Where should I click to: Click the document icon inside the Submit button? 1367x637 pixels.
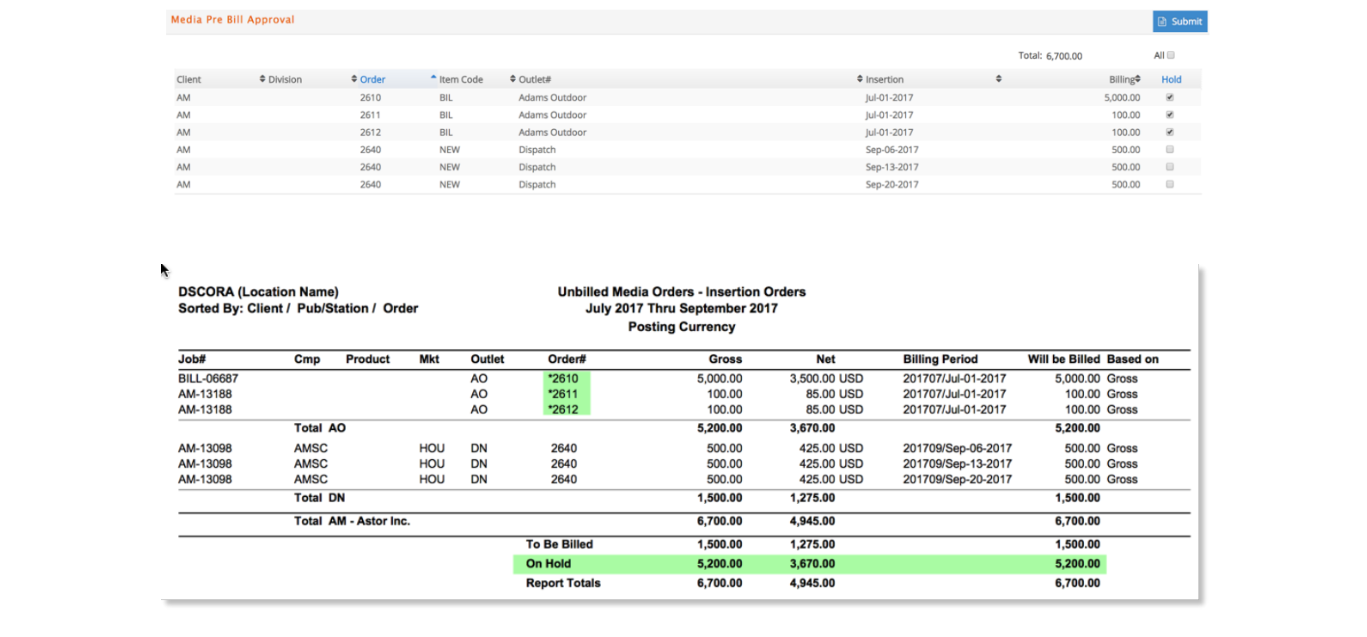point(1162,21)
